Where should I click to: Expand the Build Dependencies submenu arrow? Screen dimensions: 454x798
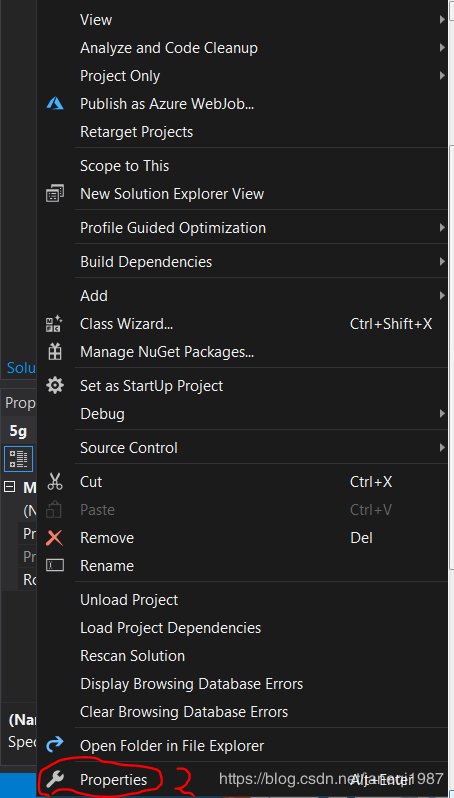(x=442, y=262)
